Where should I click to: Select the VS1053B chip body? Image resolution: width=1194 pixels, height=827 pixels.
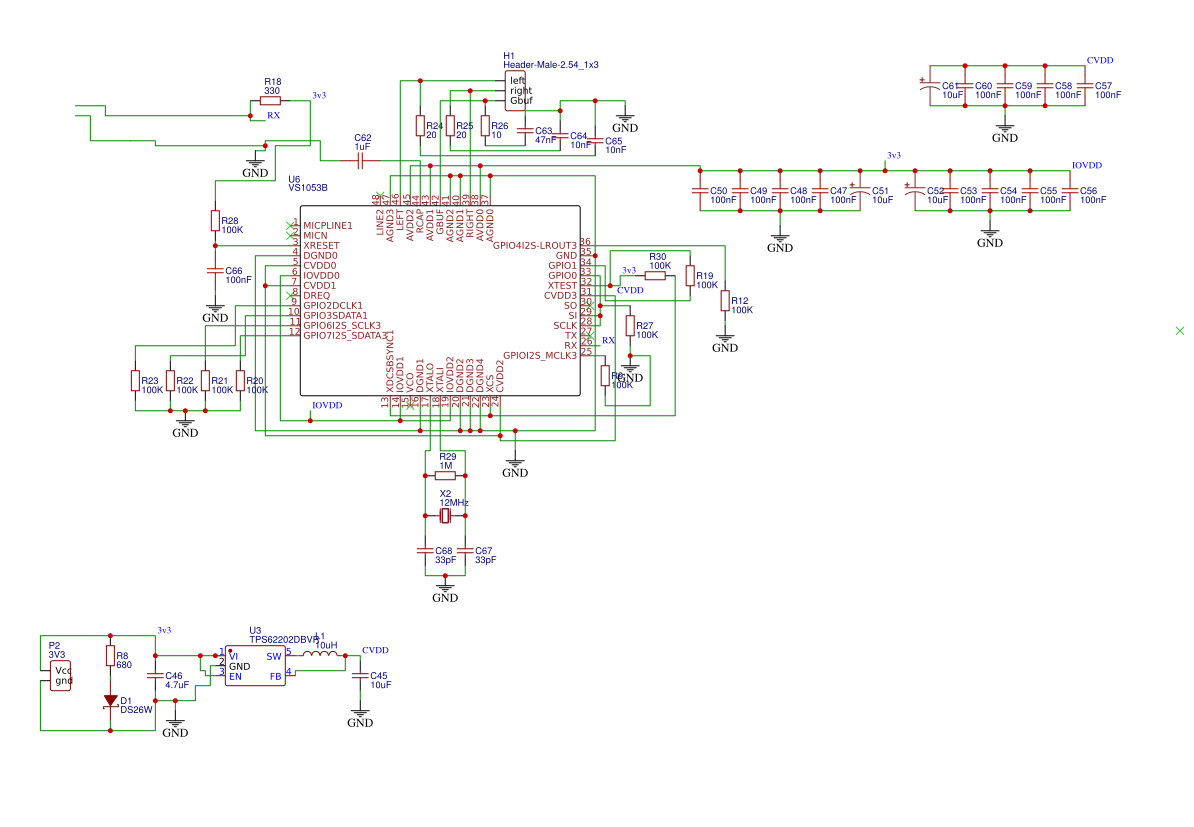[440, 300]
